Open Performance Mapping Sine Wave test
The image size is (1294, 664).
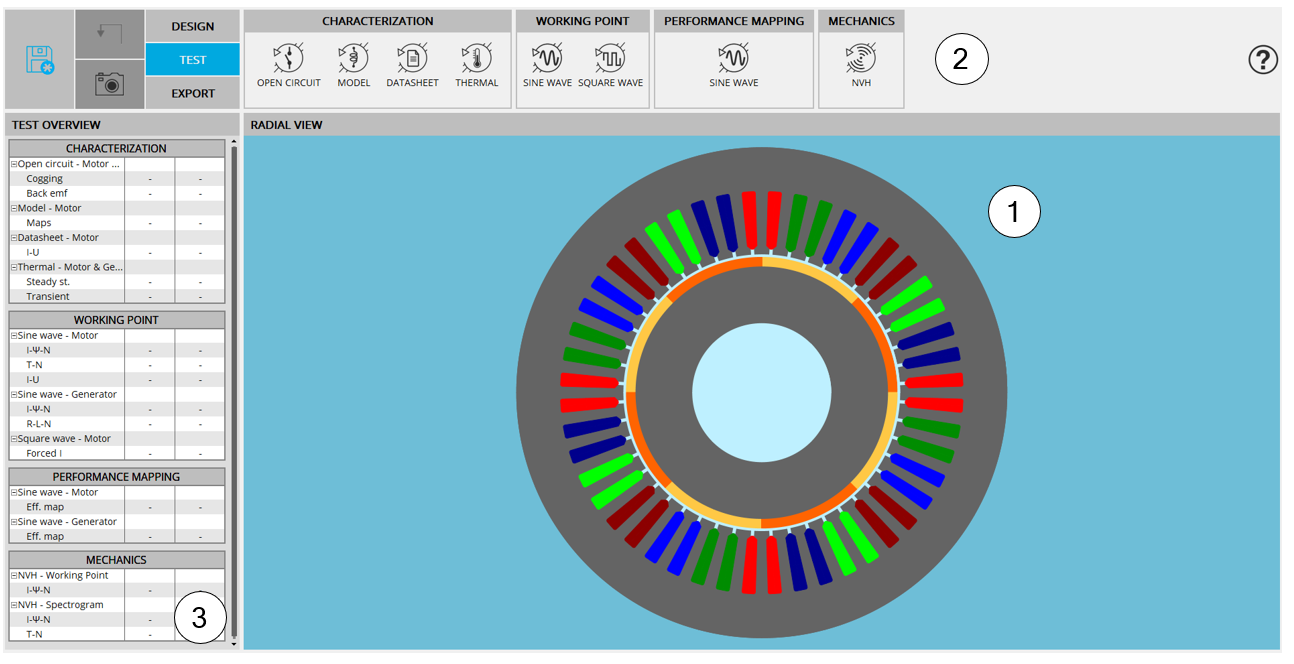coord(733,60)
